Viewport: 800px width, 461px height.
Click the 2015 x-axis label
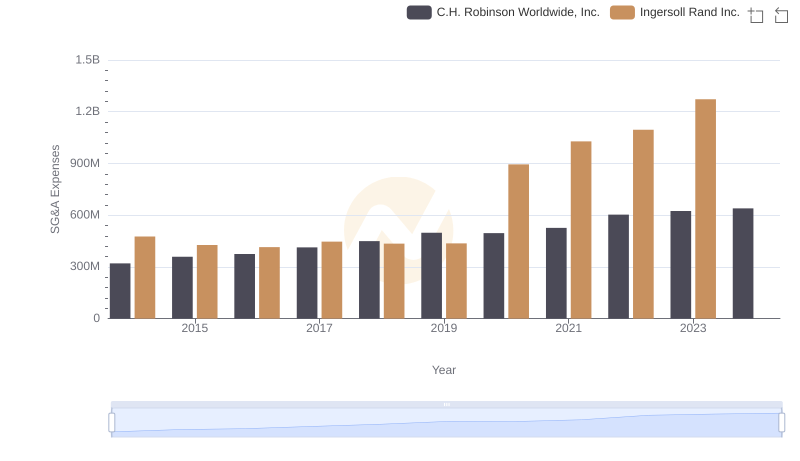pyautogui.click(x=194, y=328)
